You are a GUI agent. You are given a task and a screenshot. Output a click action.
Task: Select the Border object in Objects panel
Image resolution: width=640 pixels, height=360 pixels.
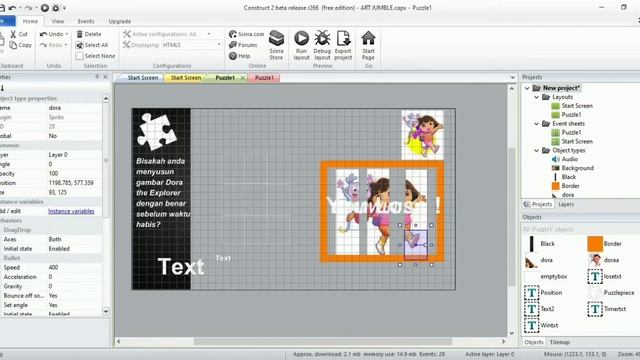pyautogui.click(x=604, y=244)
